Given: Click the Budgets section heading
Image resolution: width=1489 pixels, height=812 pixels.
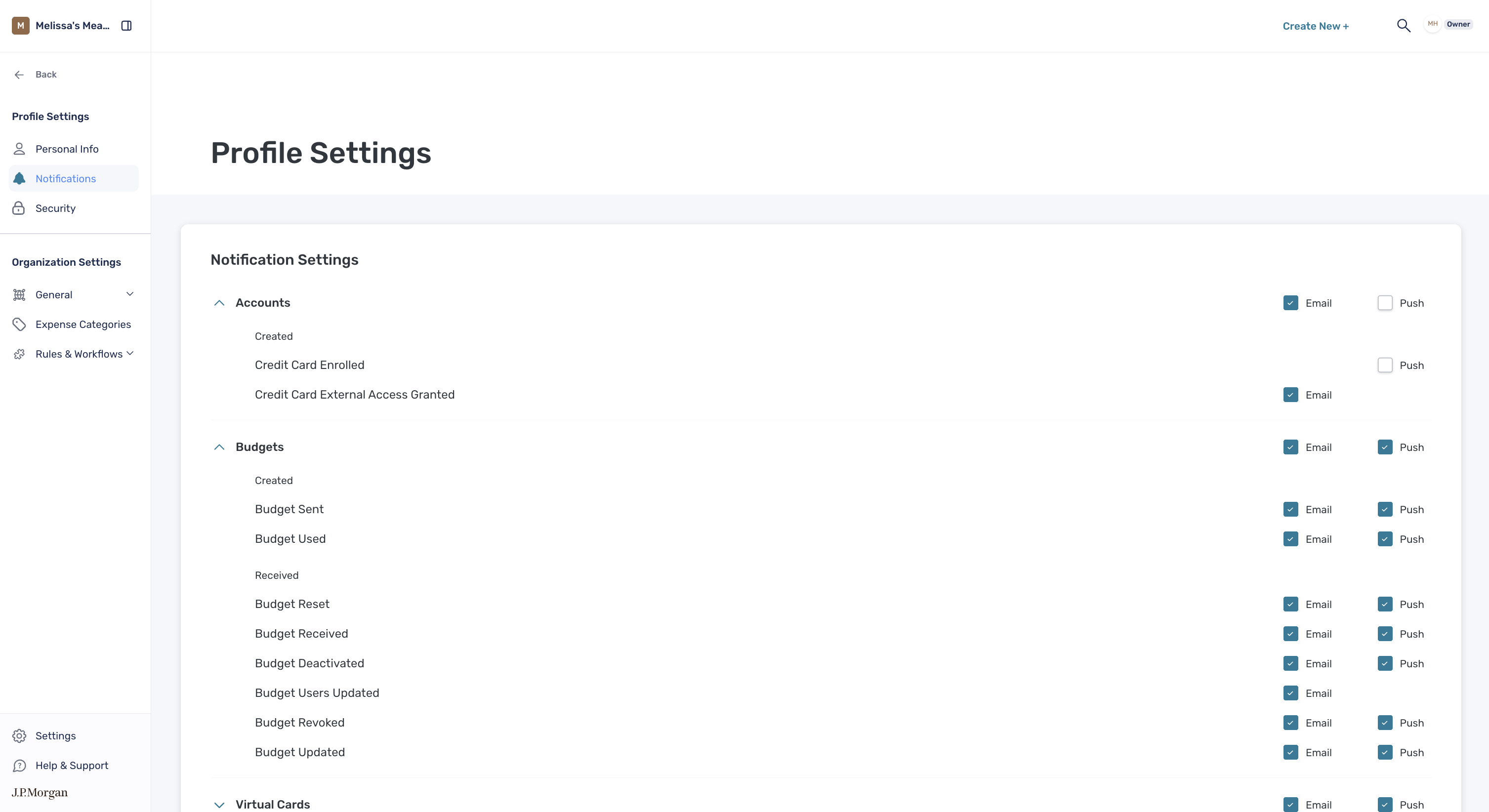Looking at the screenshot, I should (259, 447).
